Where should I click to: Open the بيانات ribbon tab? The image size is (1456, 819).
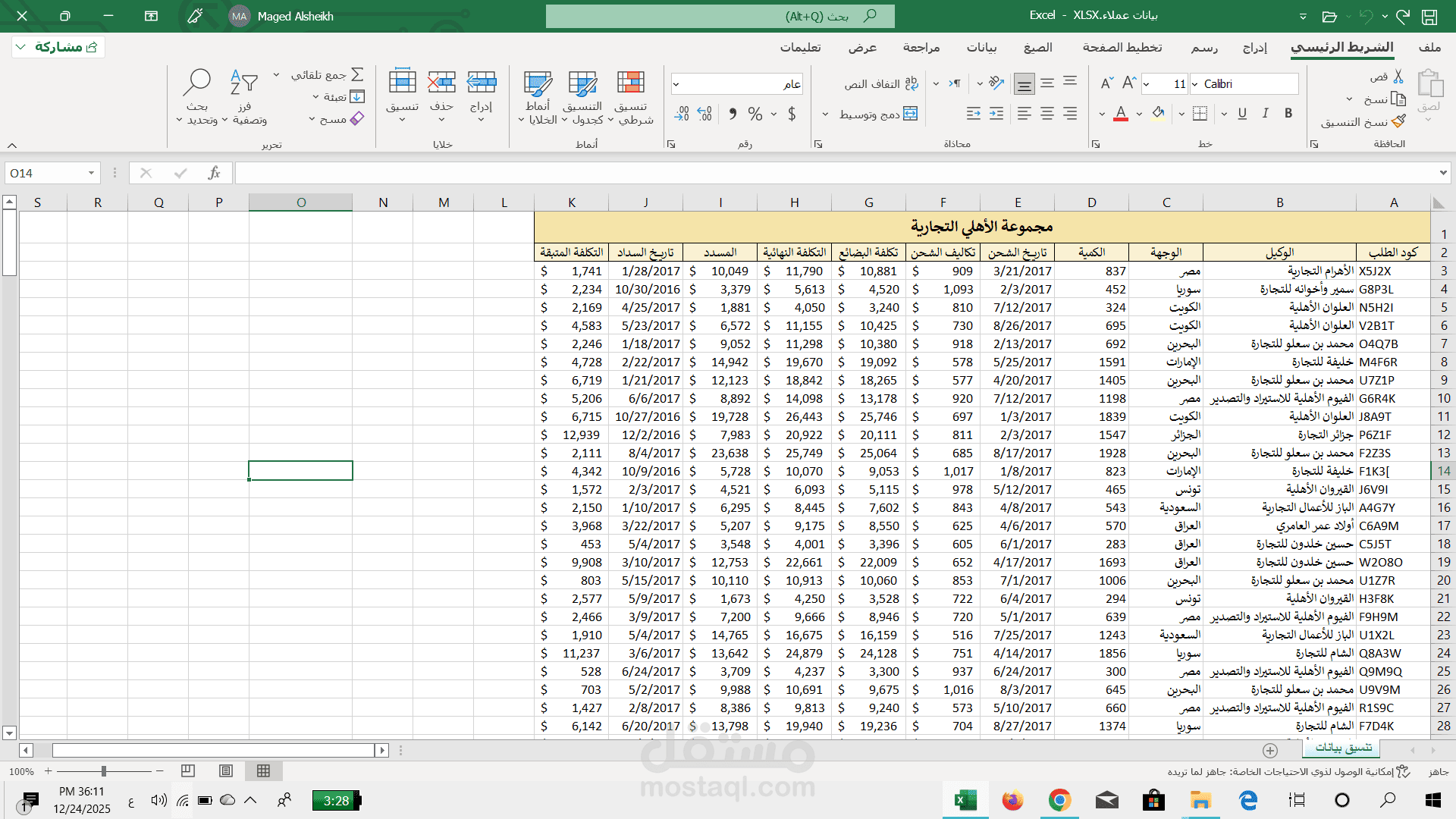tap(981, 47)
